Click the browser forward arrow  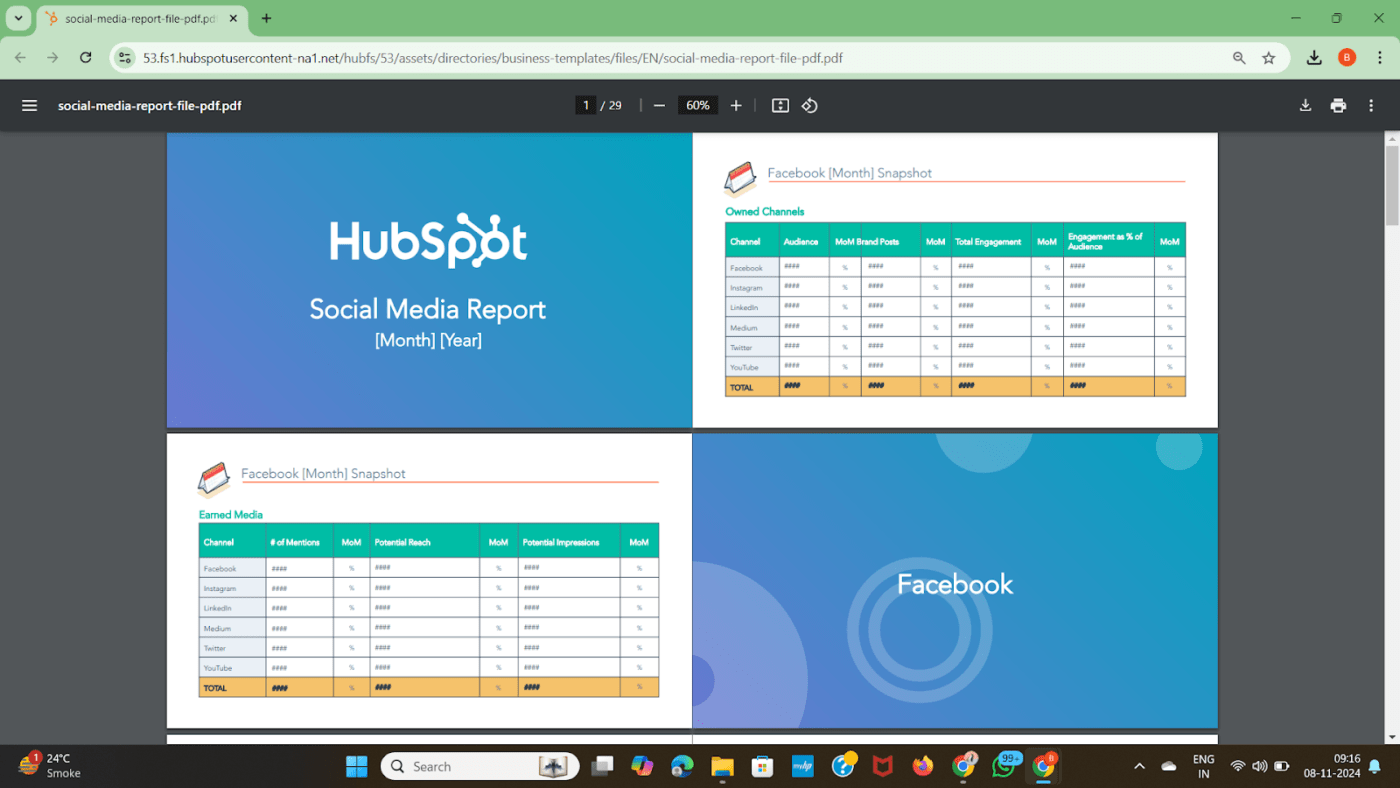tap(53, 58)
